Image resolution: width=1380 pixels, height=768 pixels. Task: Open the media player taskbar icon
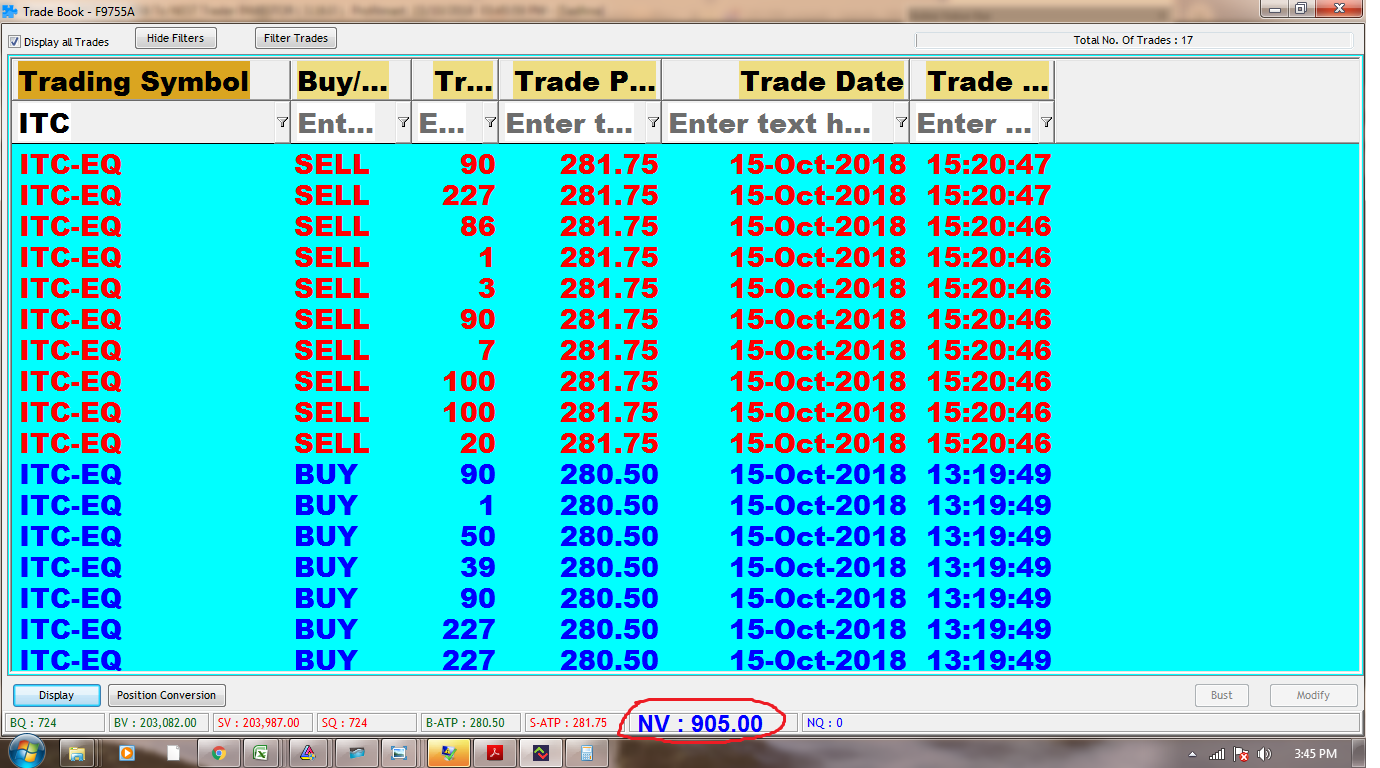pos(127,753)
